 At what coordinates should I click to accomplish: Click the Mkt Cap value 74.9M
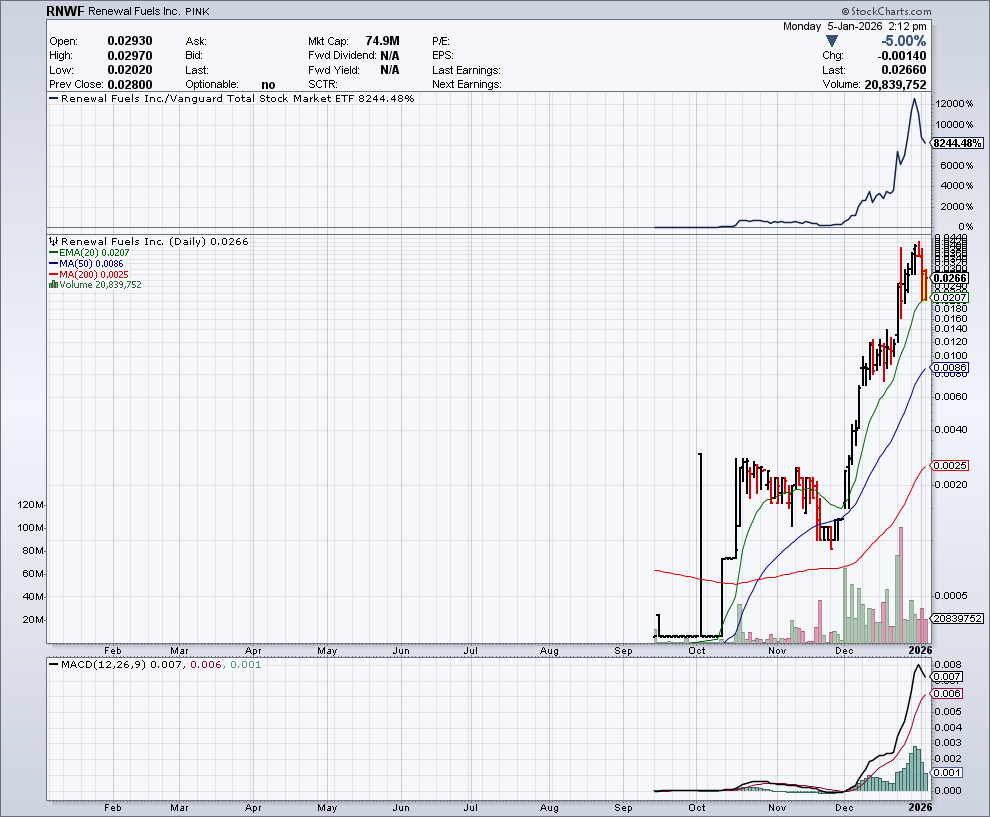[382, 41]
